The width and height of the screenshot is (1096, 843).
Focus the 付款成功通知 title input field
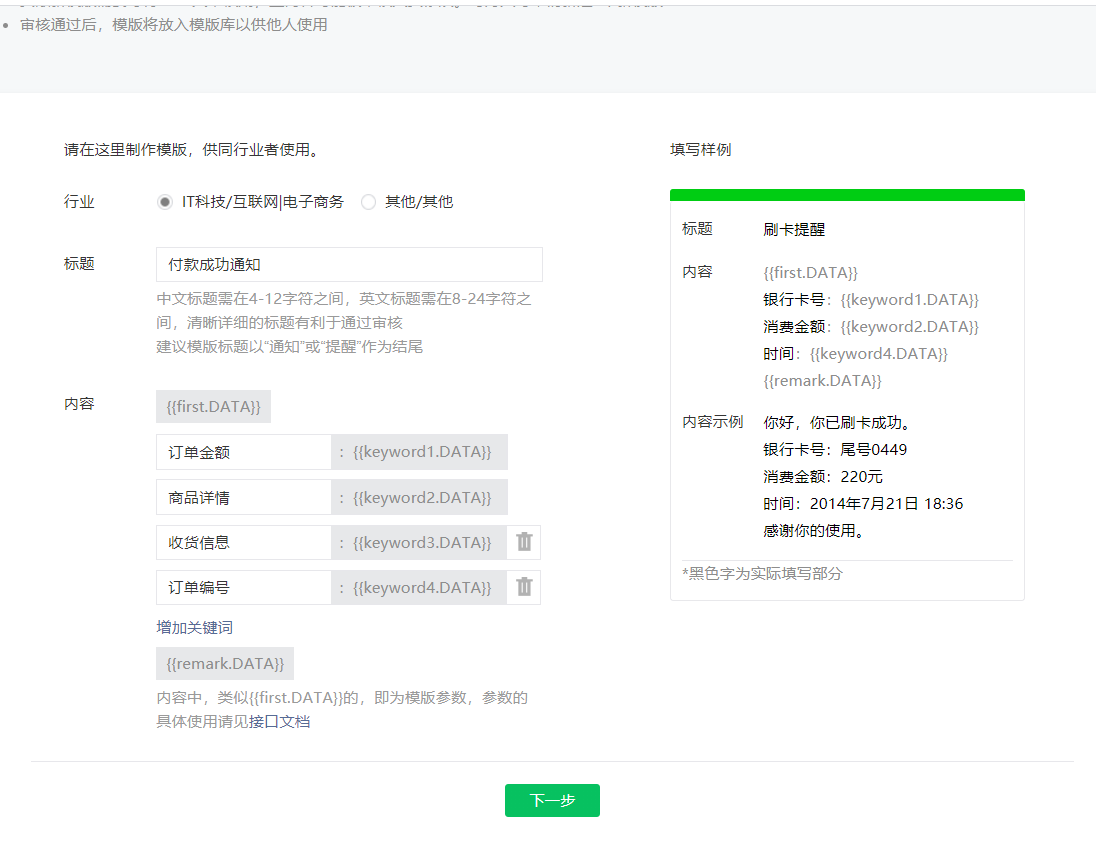349,265
